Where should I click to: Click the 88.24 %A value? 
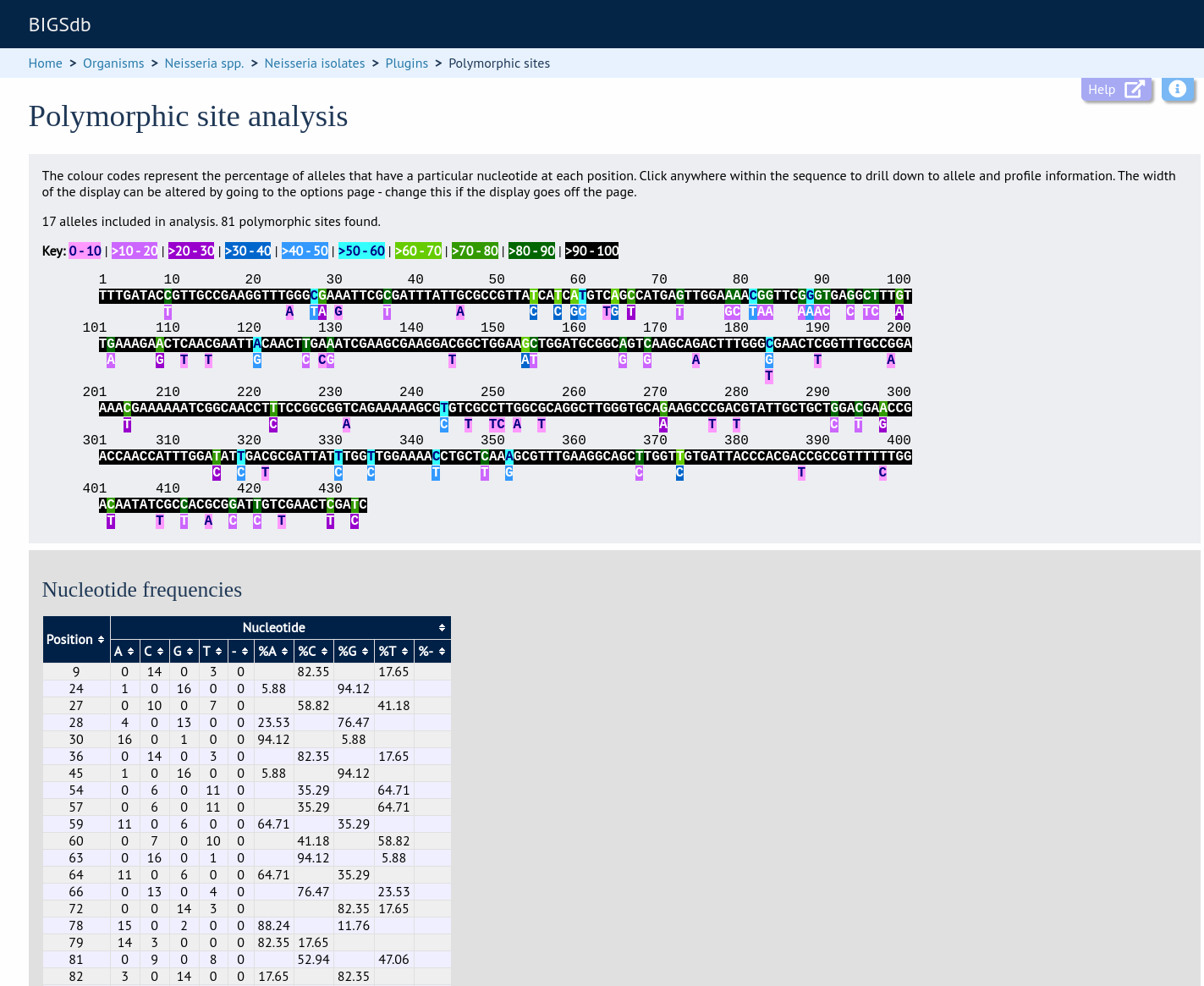pyautogui.click(x=274, y=926)
